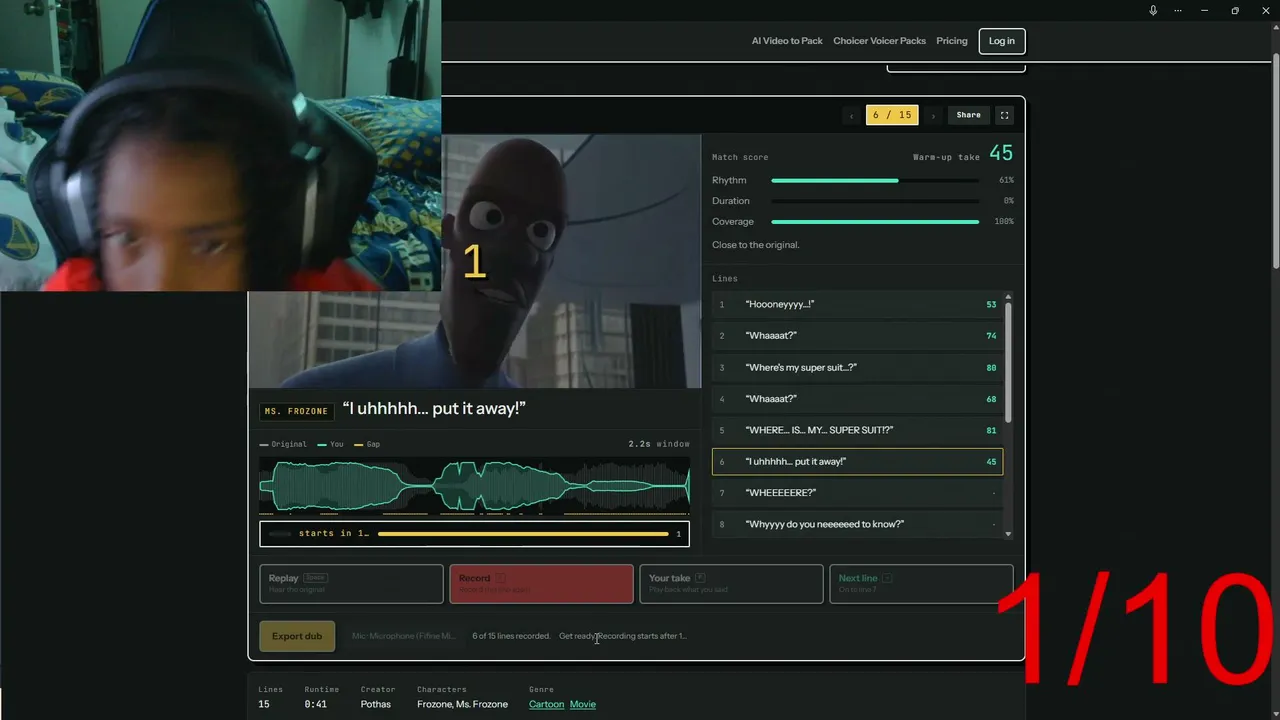Click the "6 of 15 lines recorded." status text
This screenshot has height=720, width=1280.
(x=511, y=636)
